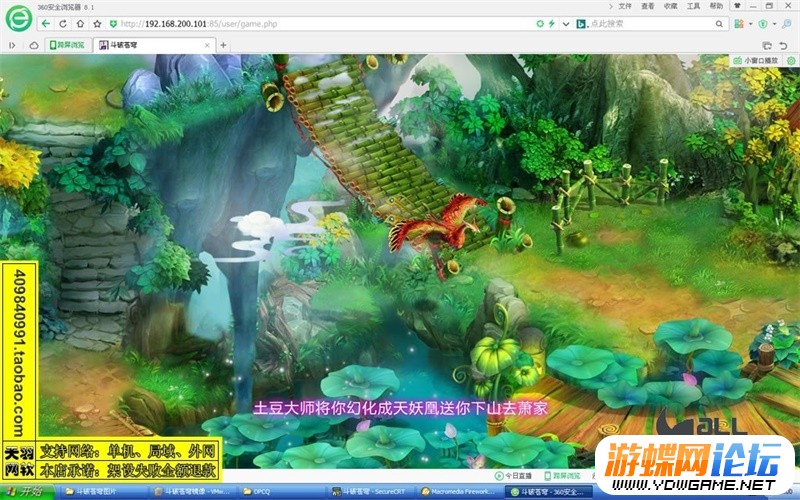Click the Bing search engine icon

[581, 23]
